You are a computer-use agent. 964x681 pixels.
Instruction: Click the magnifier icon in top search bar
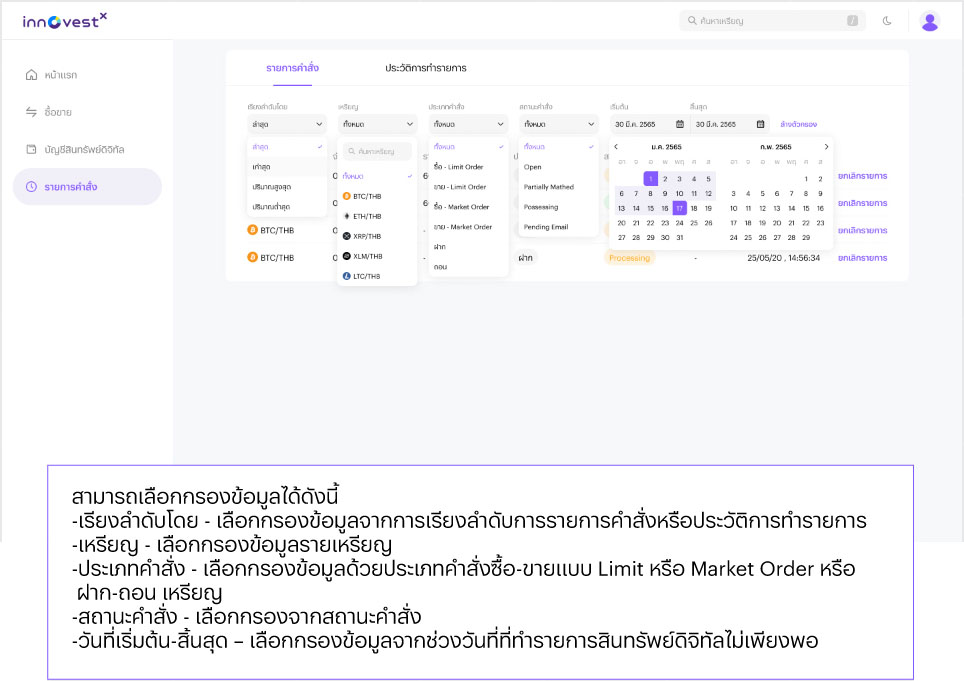tap(692, 20)
